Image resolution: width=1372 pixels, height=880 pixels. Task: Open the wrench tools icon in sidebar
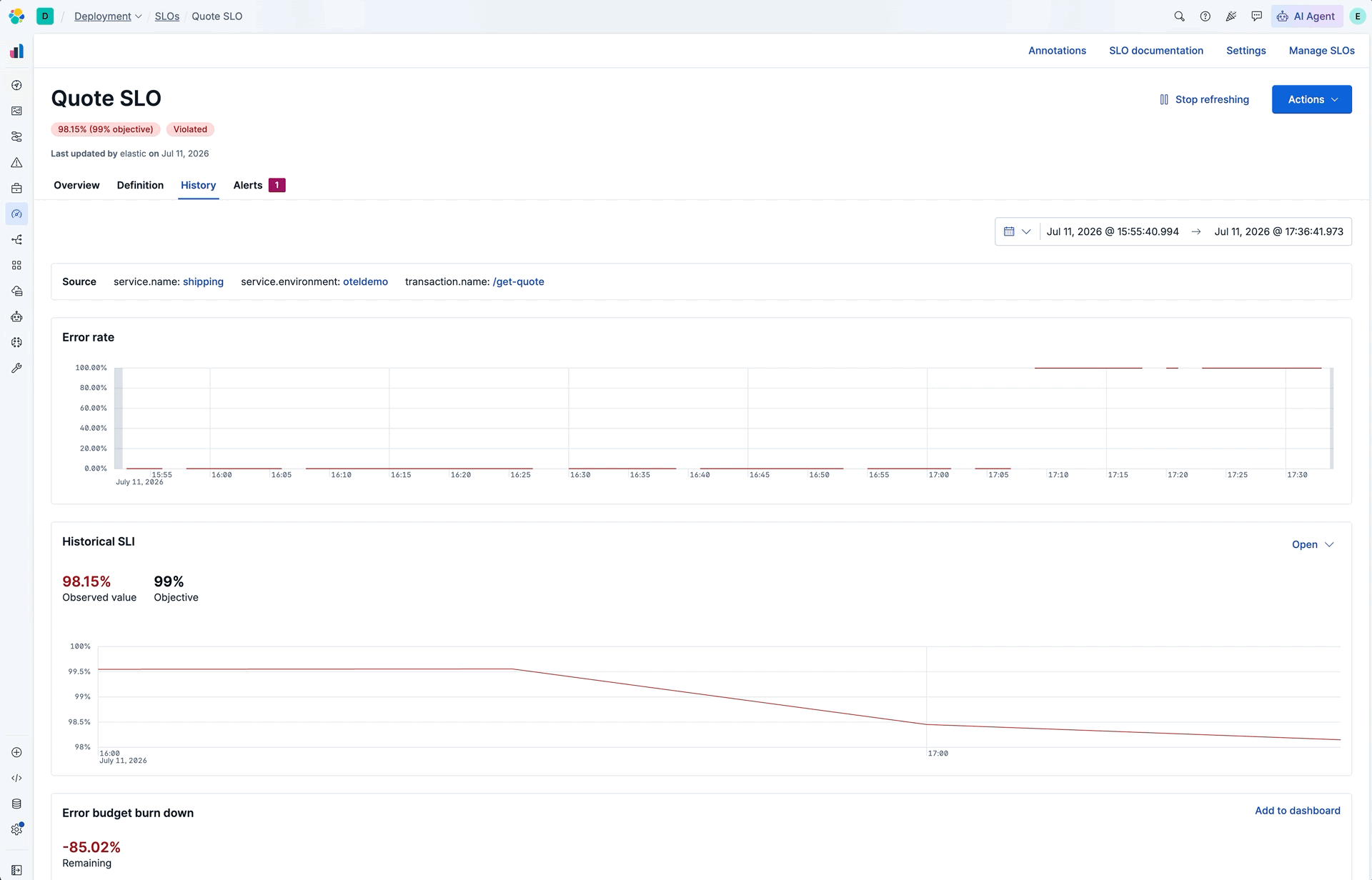[16, 368]
